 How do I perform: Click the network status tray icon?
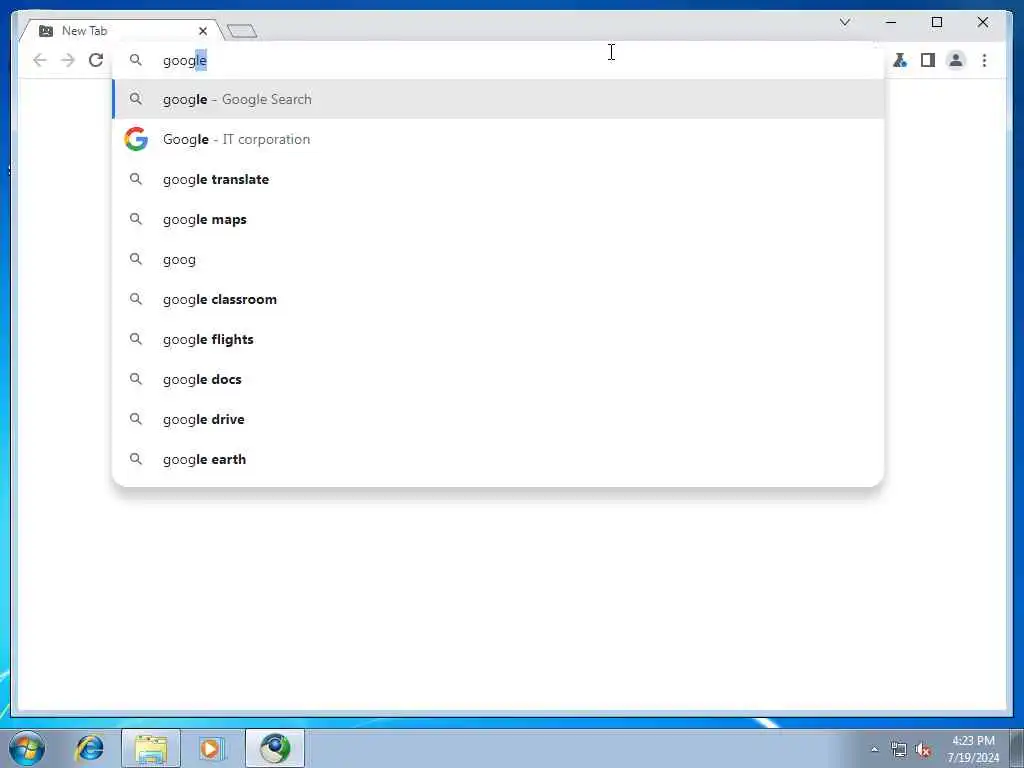[x=899, y=749]
